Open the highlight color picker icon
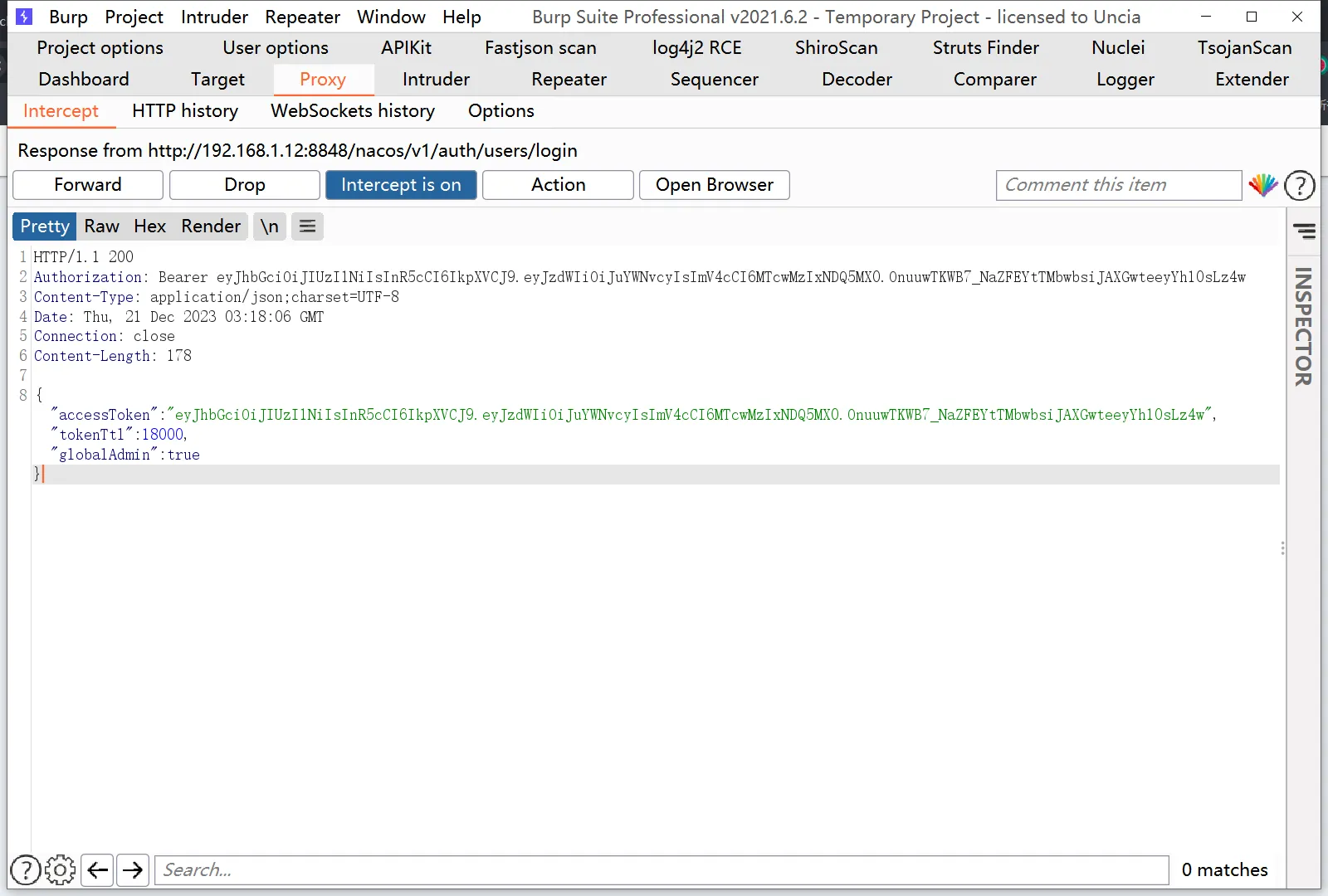The height and width of the screenshot is (896, 1328). 1262,185
